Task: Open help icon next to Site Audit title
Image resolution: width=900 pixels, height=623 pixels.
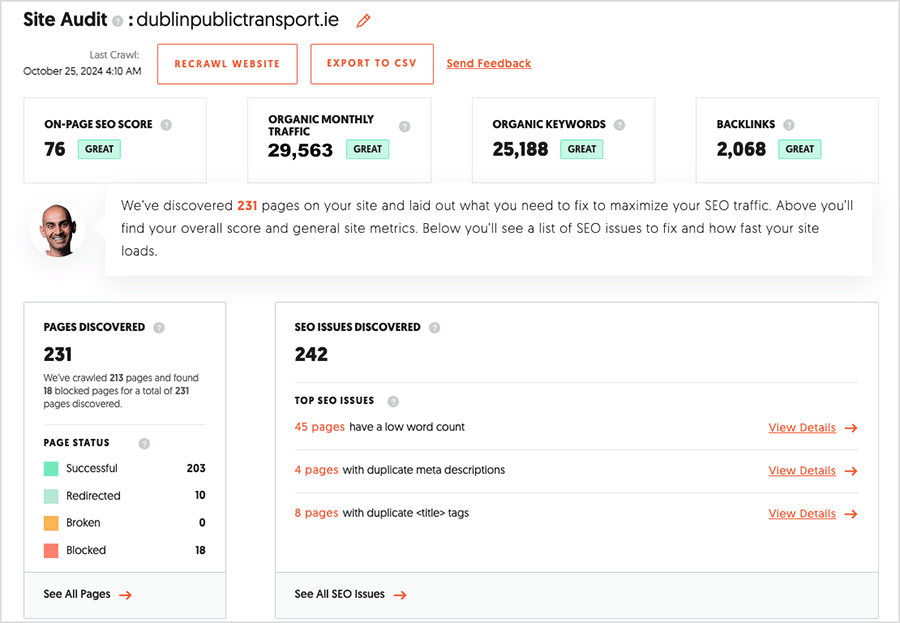Action: 118,21
